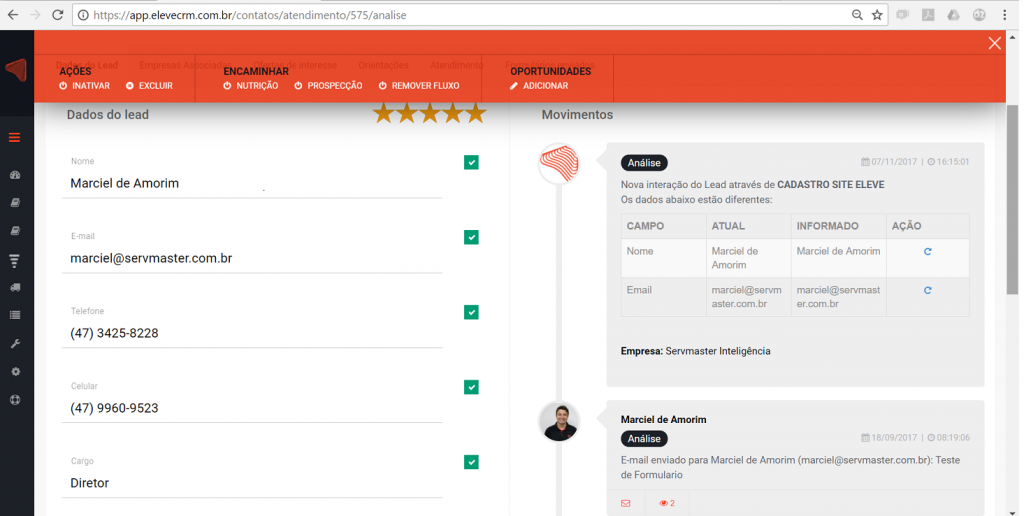The image size is (1024, 516).
Task: Toggle the Telefone field checkbox
Action: pyautogui.click(x=471, y=312)
